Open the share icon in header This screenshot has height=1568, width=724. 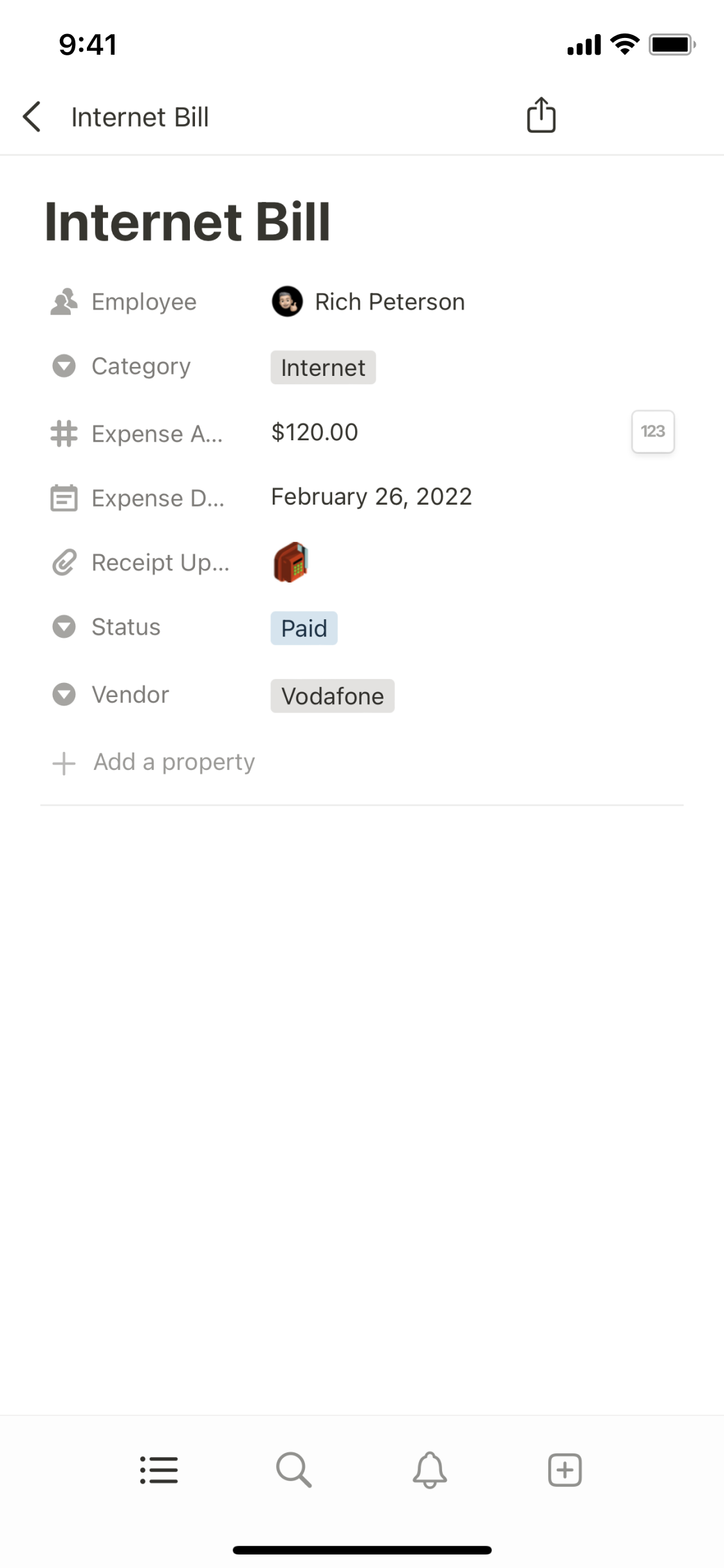[x=541, y=116]
